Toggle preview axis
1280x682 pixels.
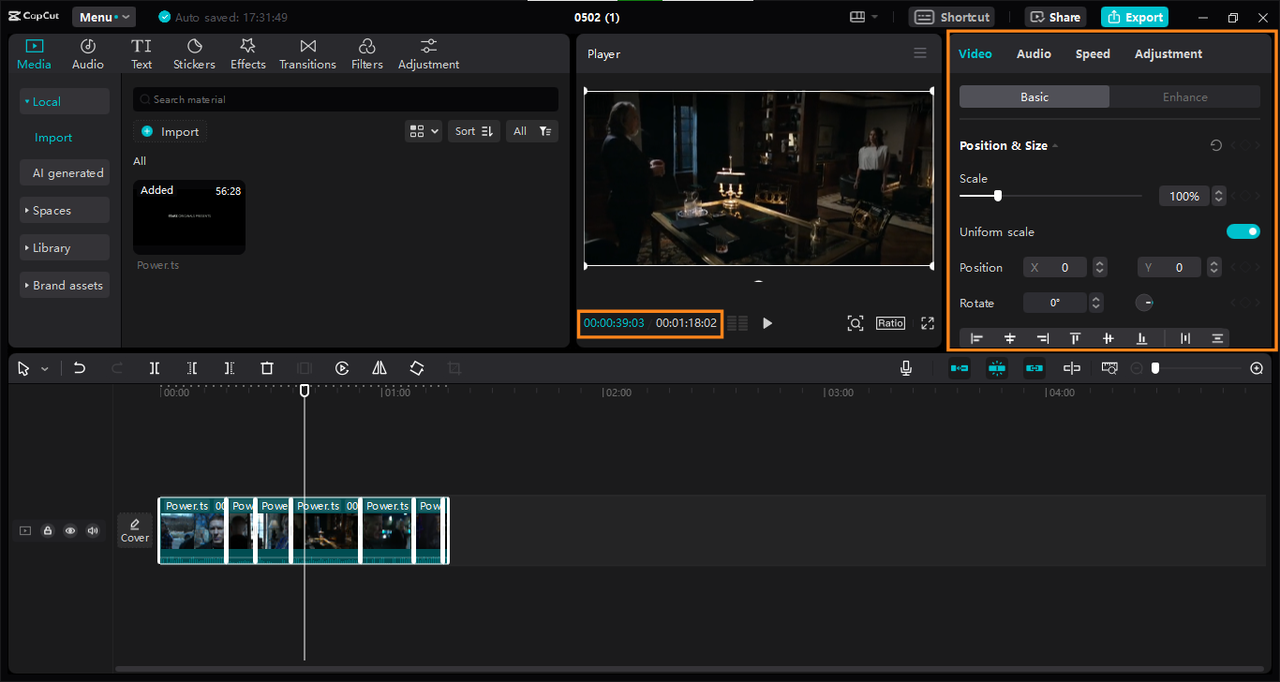(1072, 368)
